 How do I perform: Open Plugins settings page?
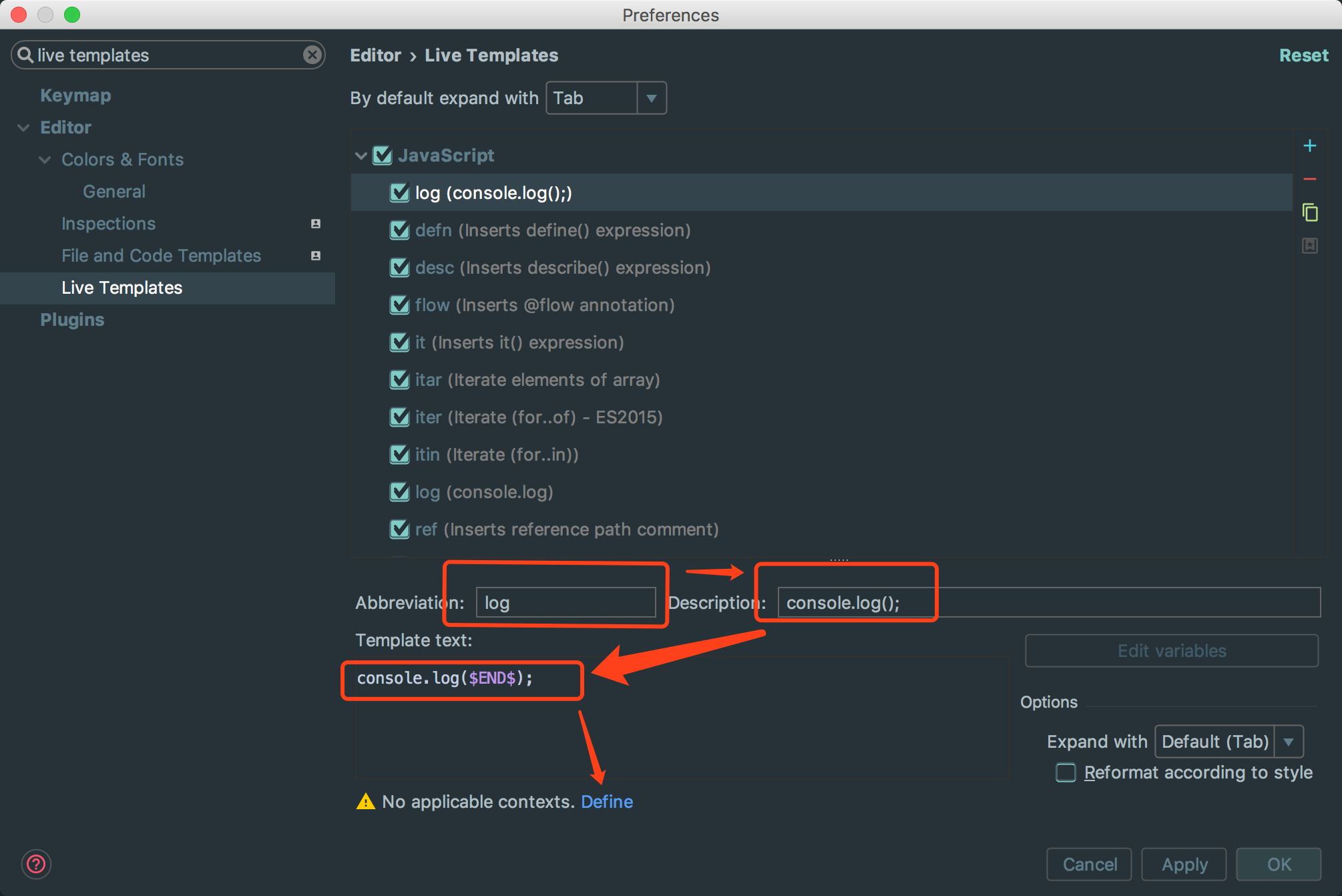tap(72, 320)
